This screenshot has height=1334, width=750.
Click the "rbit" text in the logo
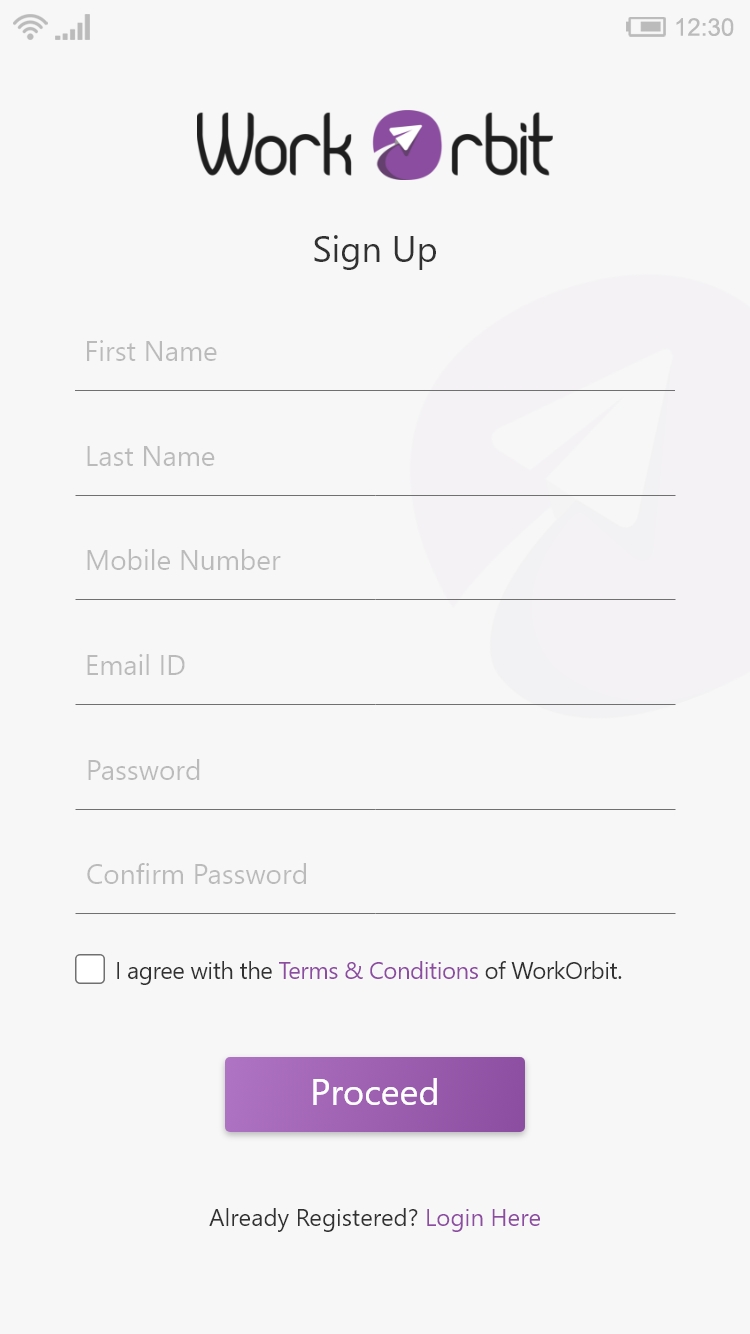click(x=501, y=146)
